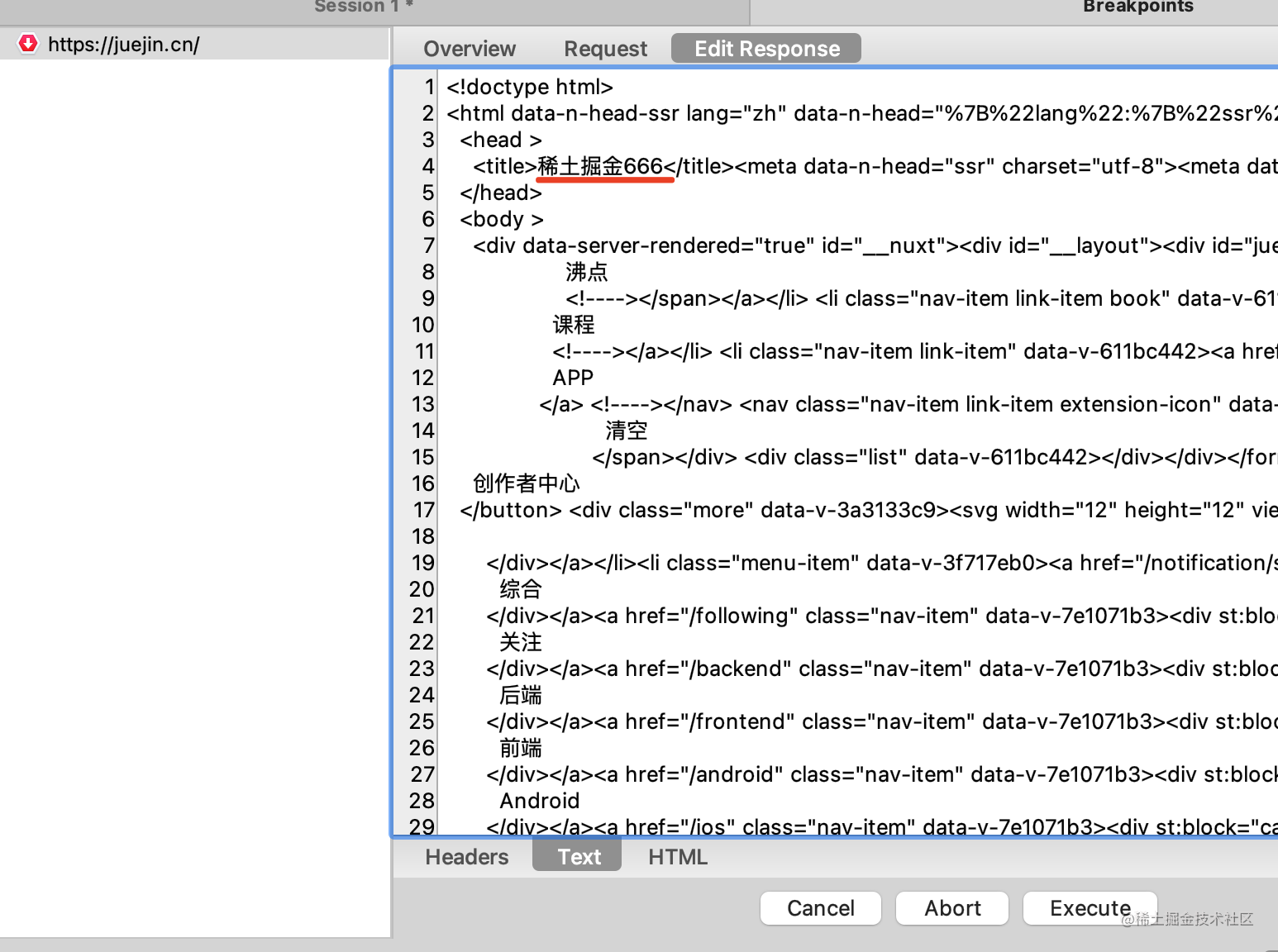Click line number 18 in the gutter

[423, 536]
